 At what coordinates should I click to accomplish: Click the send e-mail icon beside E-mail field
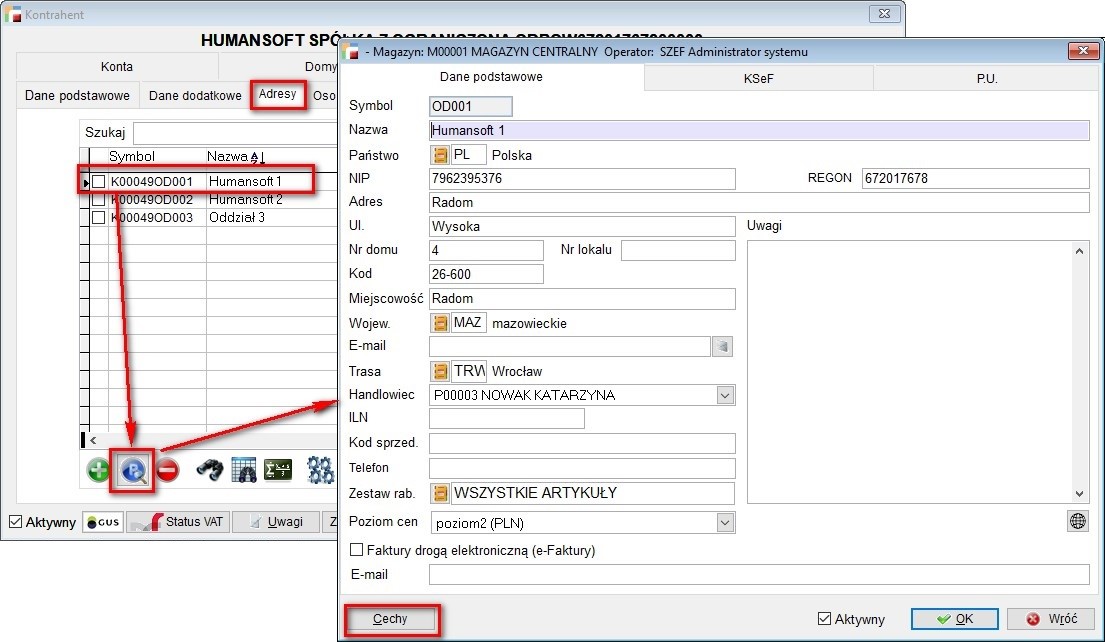tap(722, 346)
